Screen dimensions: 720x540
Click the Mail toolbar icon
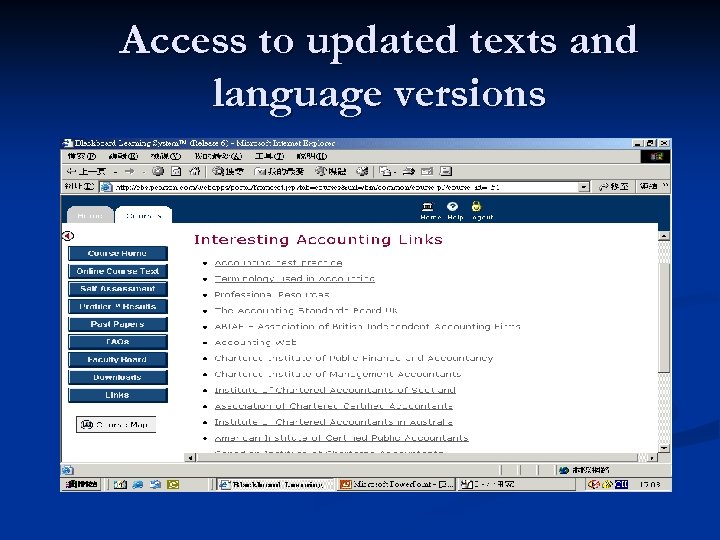pyautogui.click(x=385, y=172)
